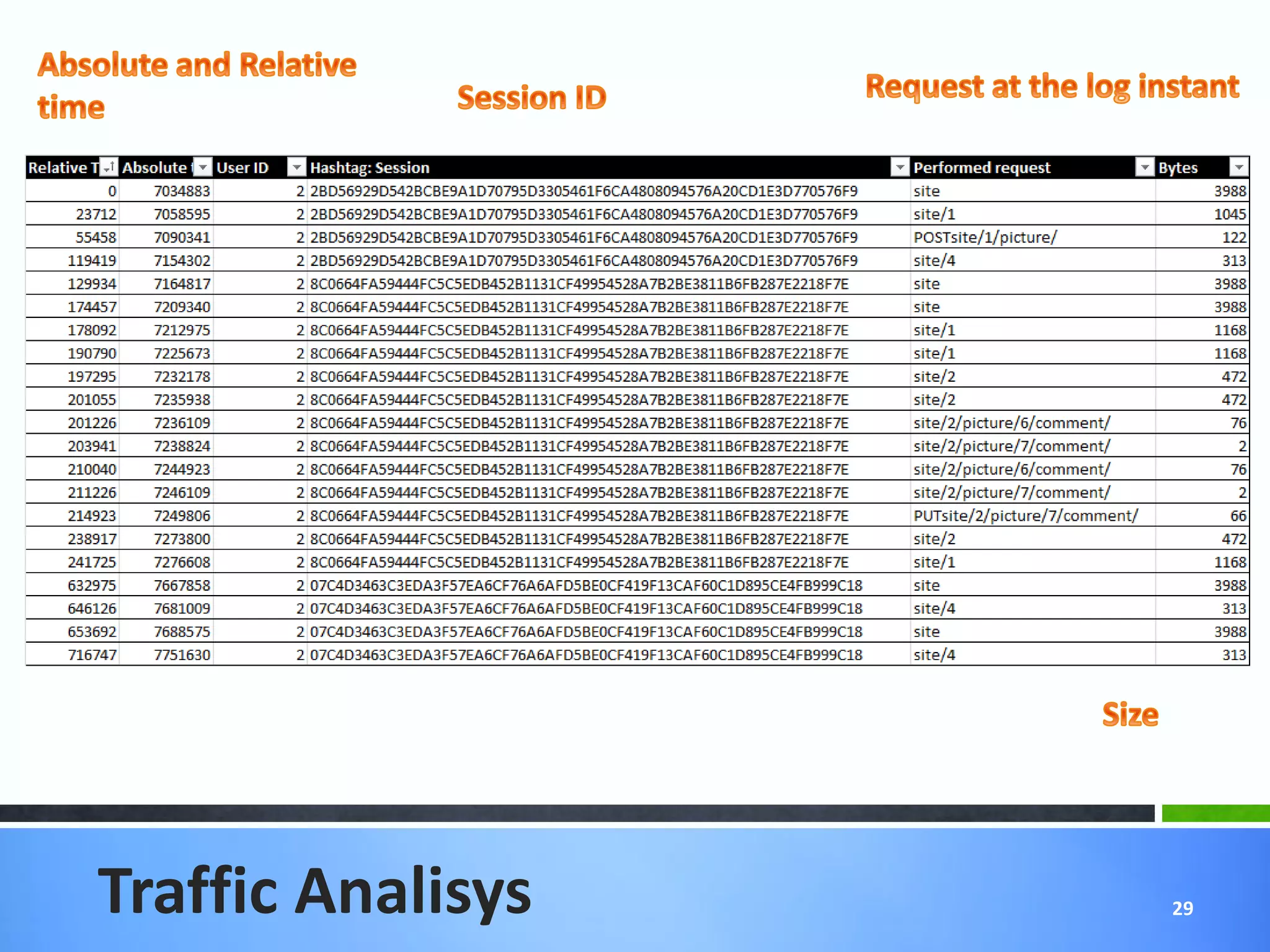Select the 'Performed request' header cell

1032,167
